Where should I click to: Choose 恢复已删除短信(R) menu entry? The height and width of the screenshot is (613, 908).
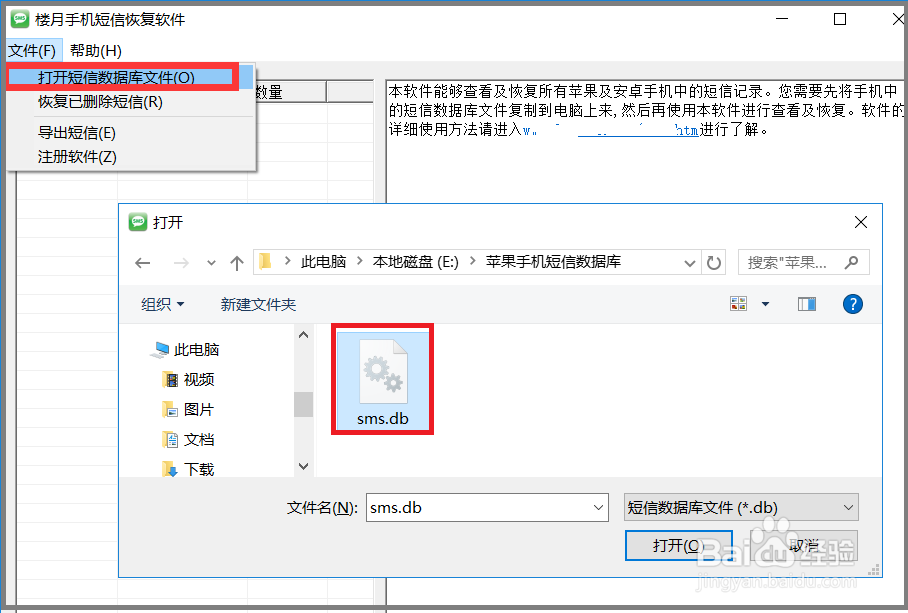click(100, 102)
